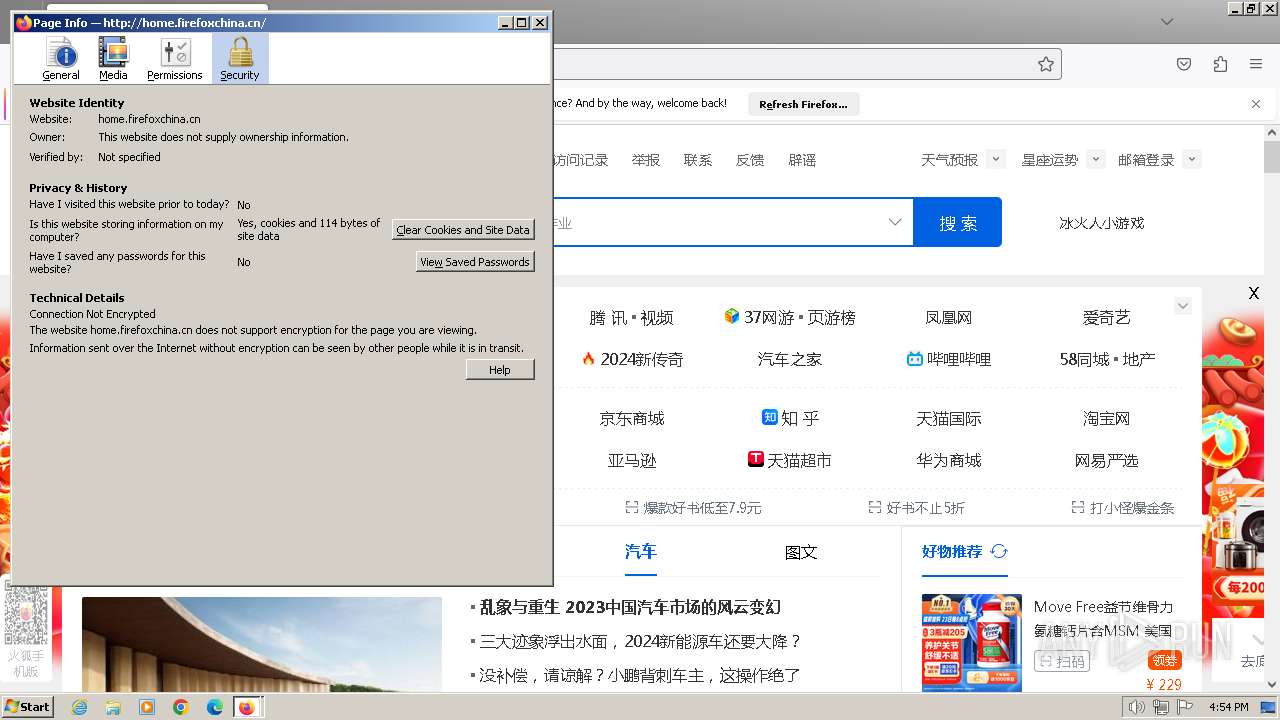Open the Permissions tab in Page Info

click(175, 58)
